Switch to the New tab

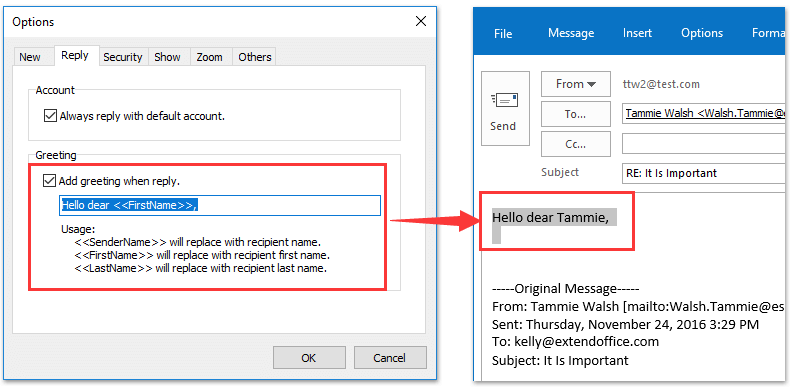[x=30, y=57]
